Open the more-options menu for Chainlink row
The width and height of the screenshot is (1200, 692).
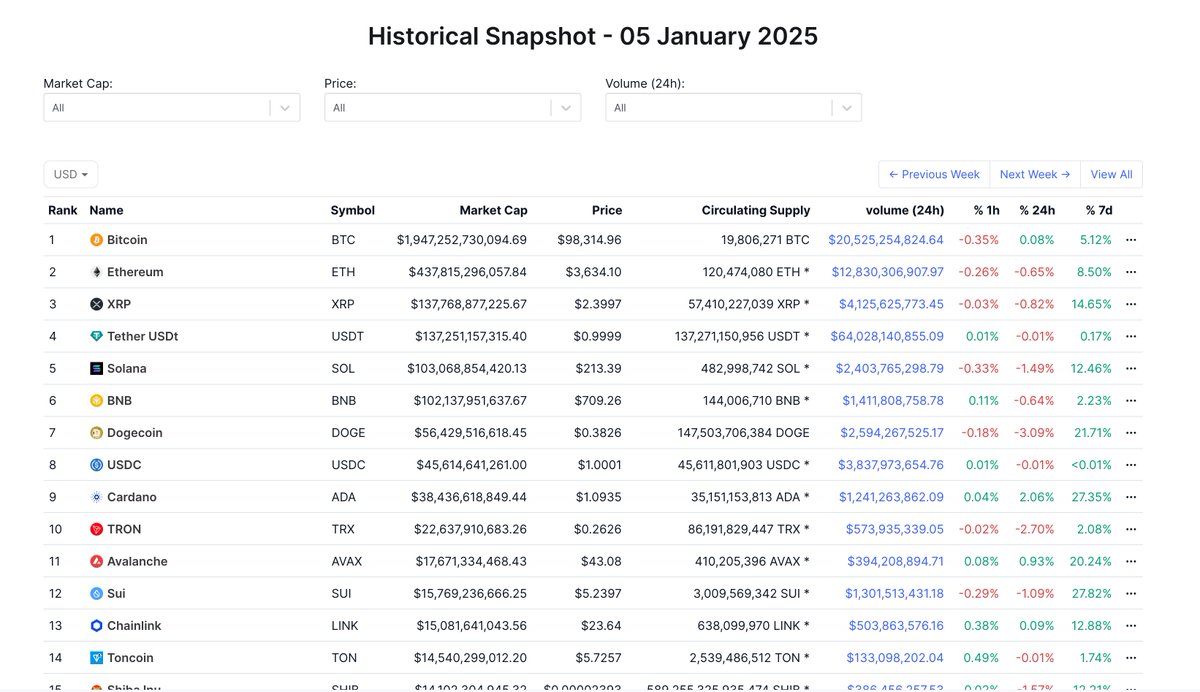(1131, 626)
